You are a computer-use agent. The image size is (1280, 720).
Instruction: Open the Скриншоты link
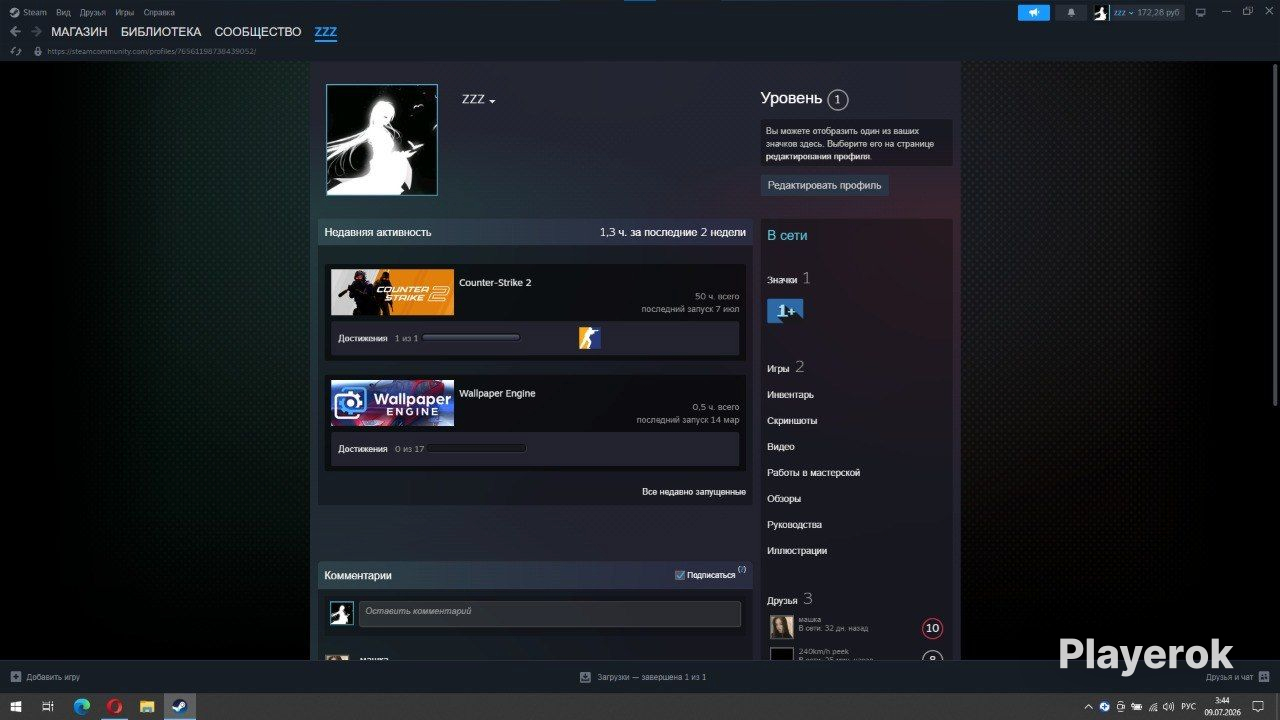[792, 421]
